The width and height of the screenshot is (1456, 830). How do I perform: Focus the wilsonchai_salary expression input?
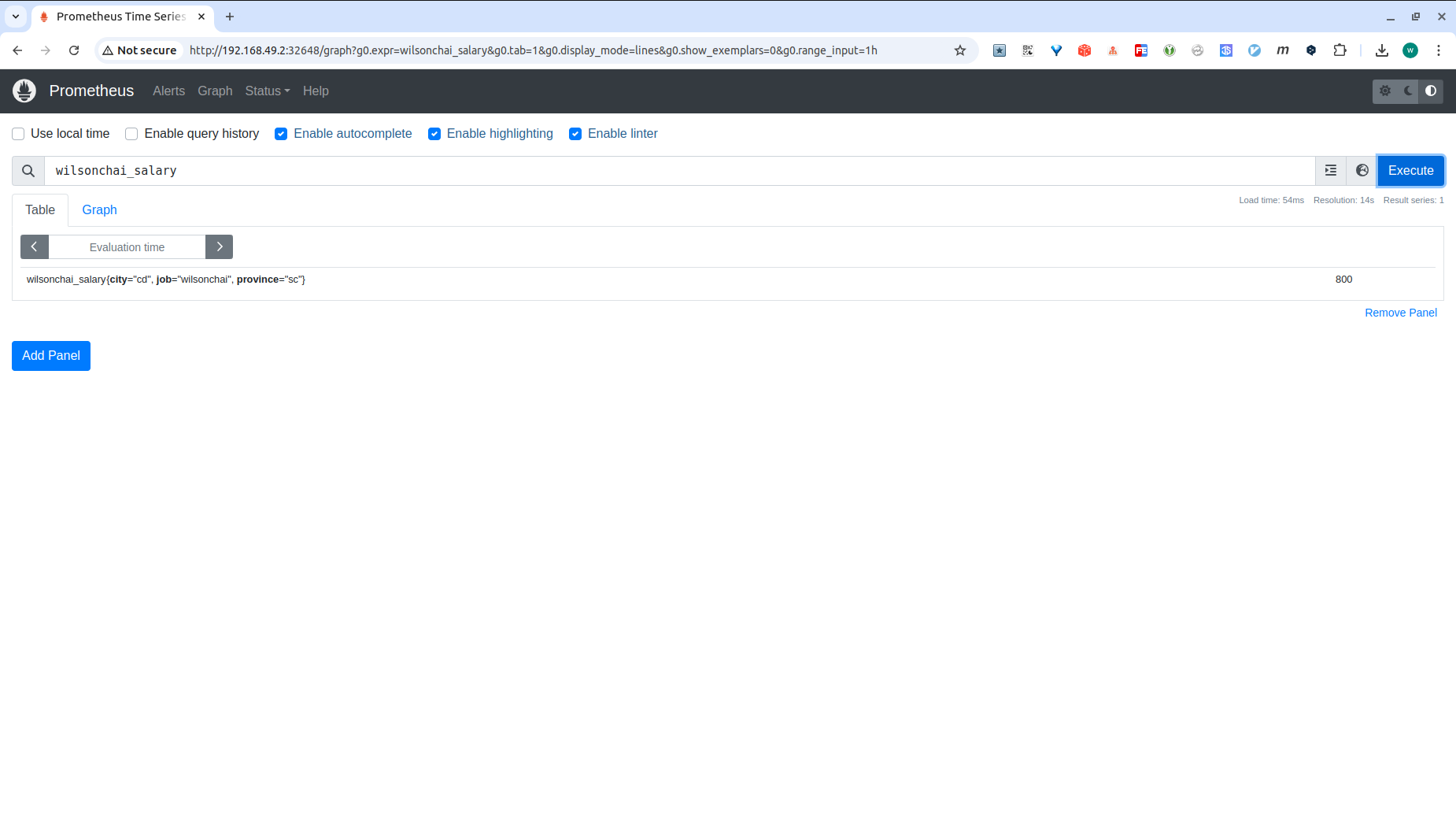pos(680,171)
